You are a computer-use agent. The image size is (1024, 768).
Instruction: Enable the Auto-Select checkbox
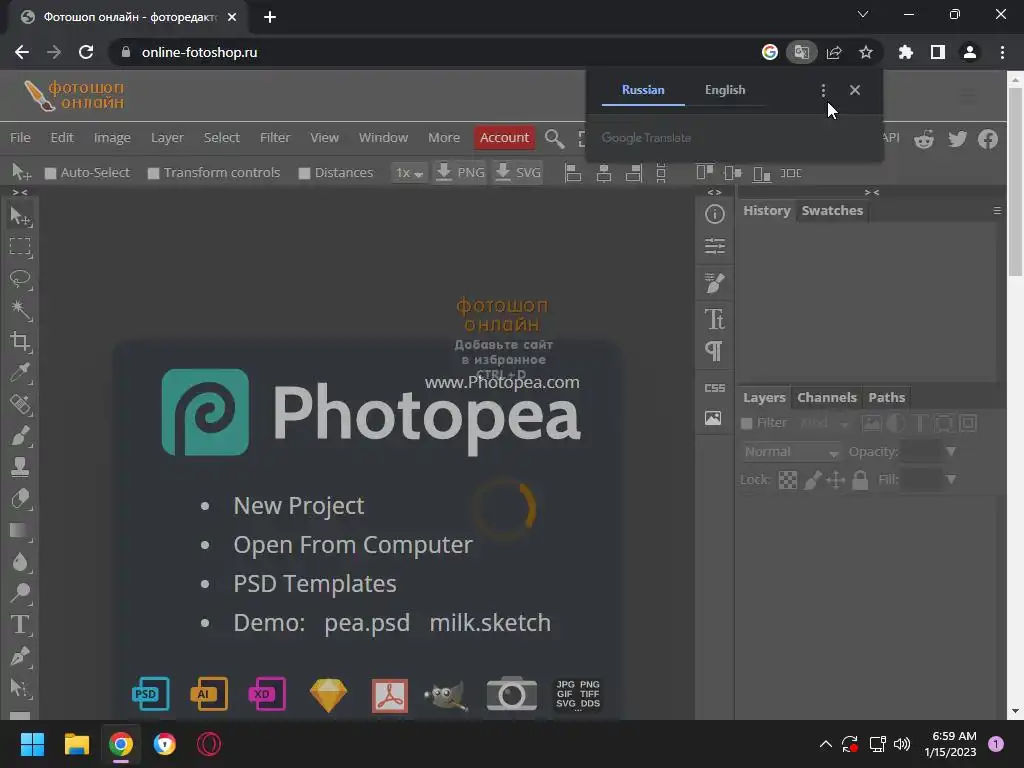coord(50,173)
